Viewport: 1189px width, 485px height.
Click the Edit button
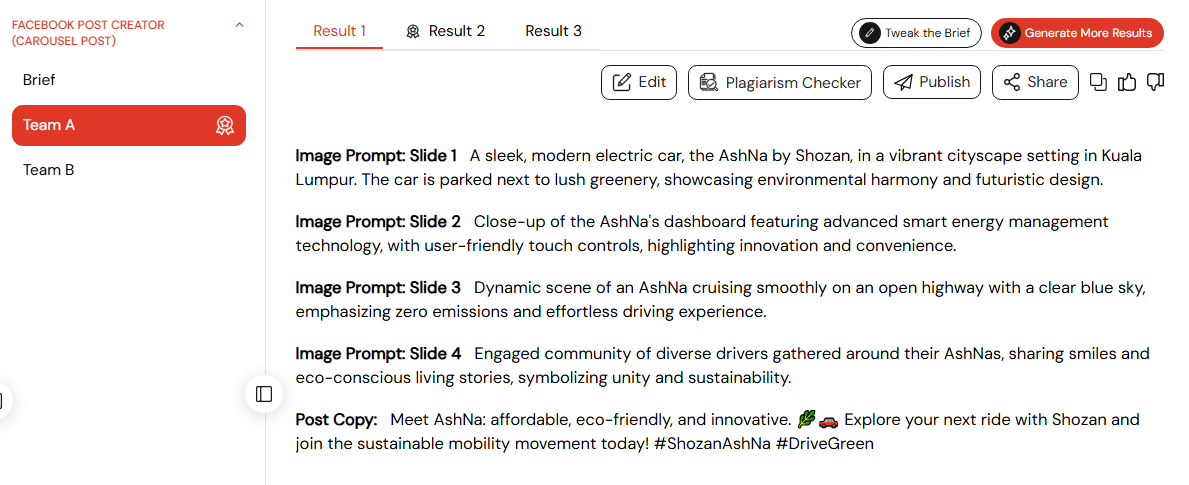(x=639, y=82)
